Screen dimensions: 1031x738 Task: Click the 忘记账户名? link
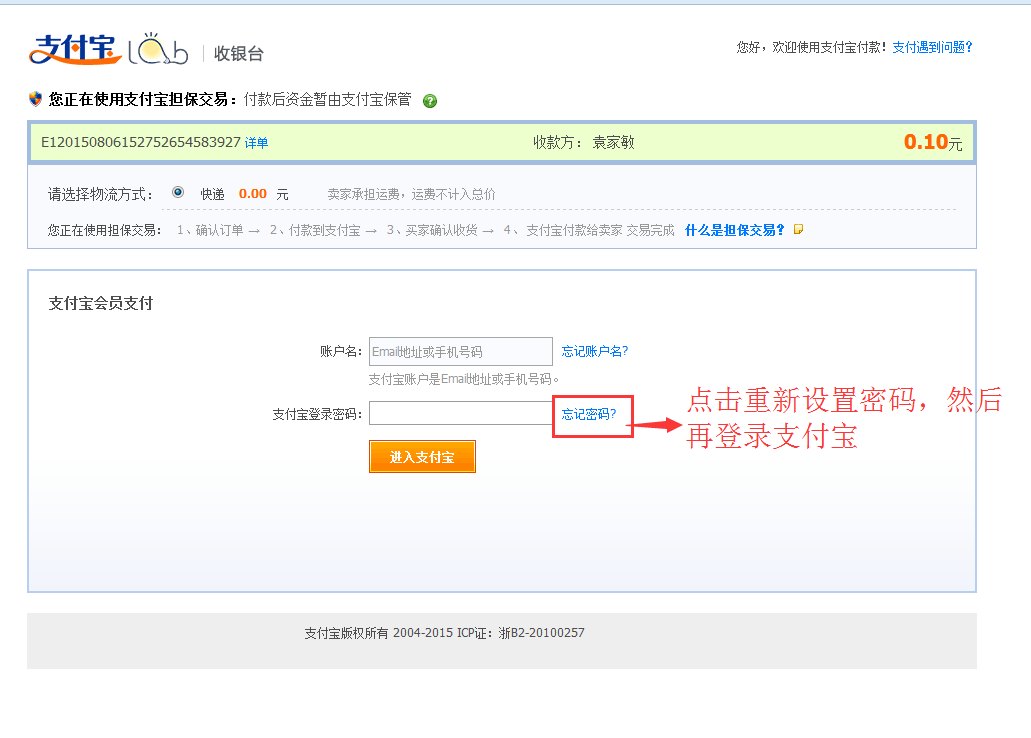[x=594, y=351]
